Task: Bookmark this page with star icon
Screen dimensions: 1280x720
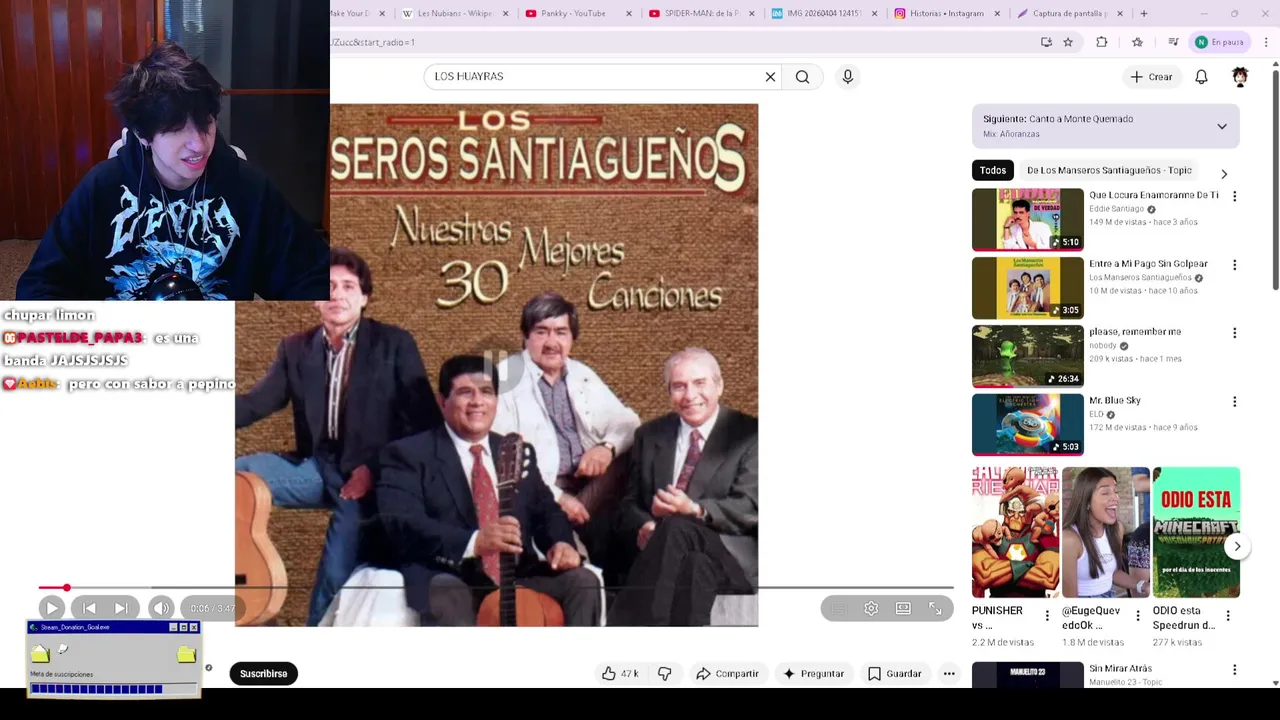Action: click(x=1068, y=42)
